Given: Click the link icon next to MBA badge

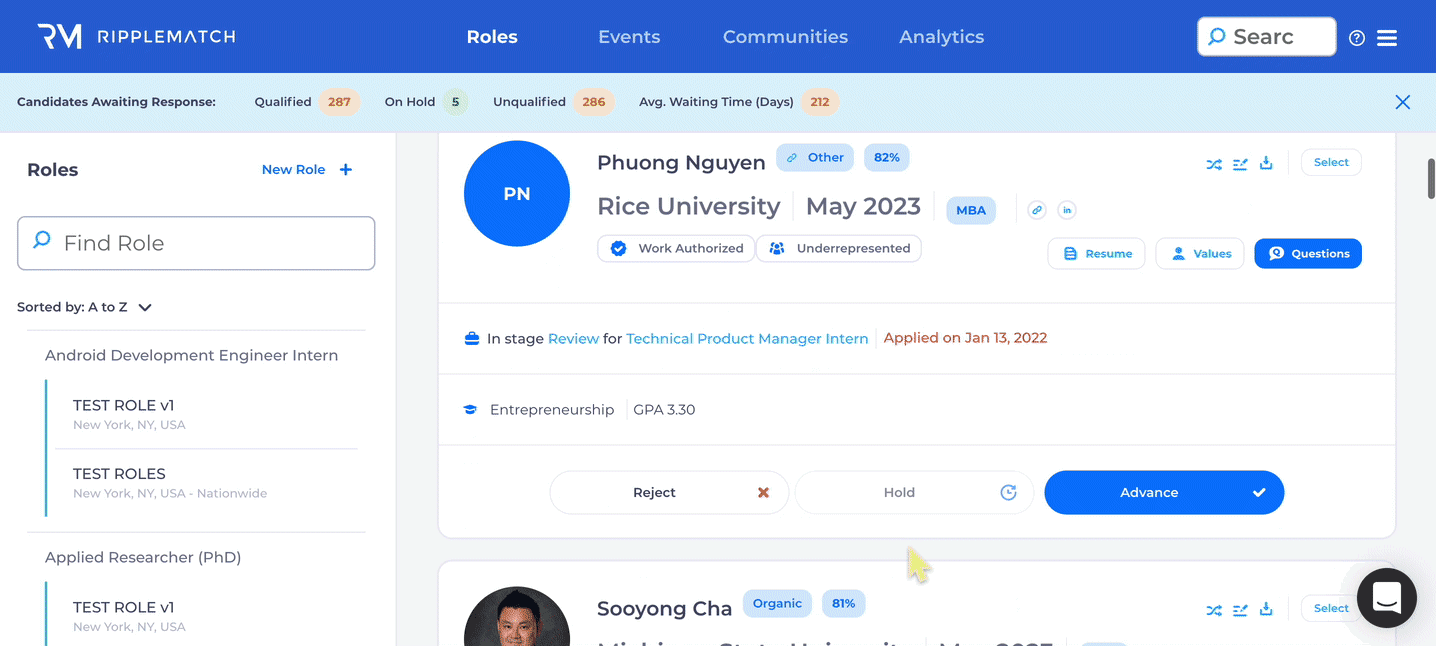Looking at the screenshot, I should 1036,210.
